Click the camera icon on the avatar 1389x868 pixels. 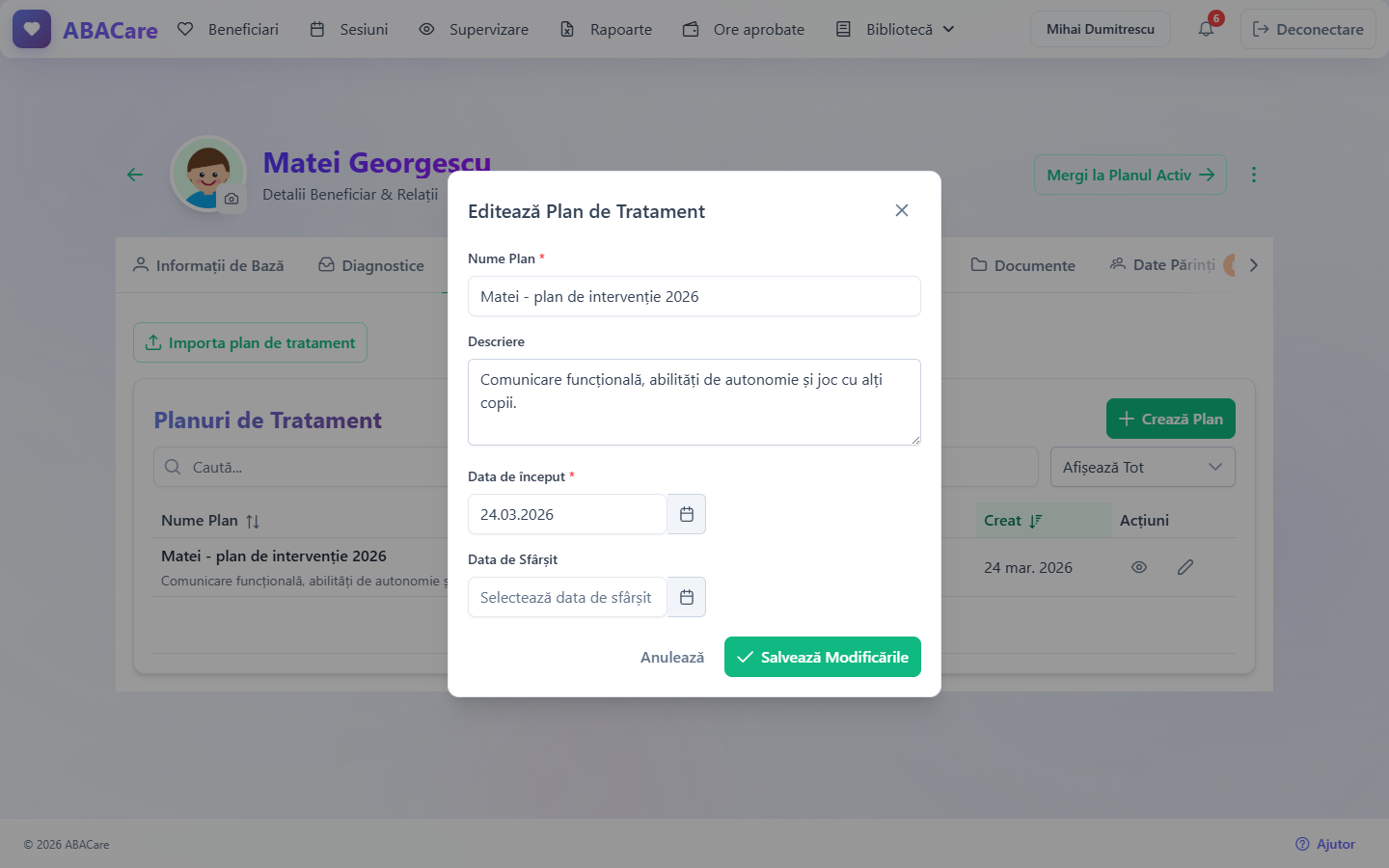231,199
